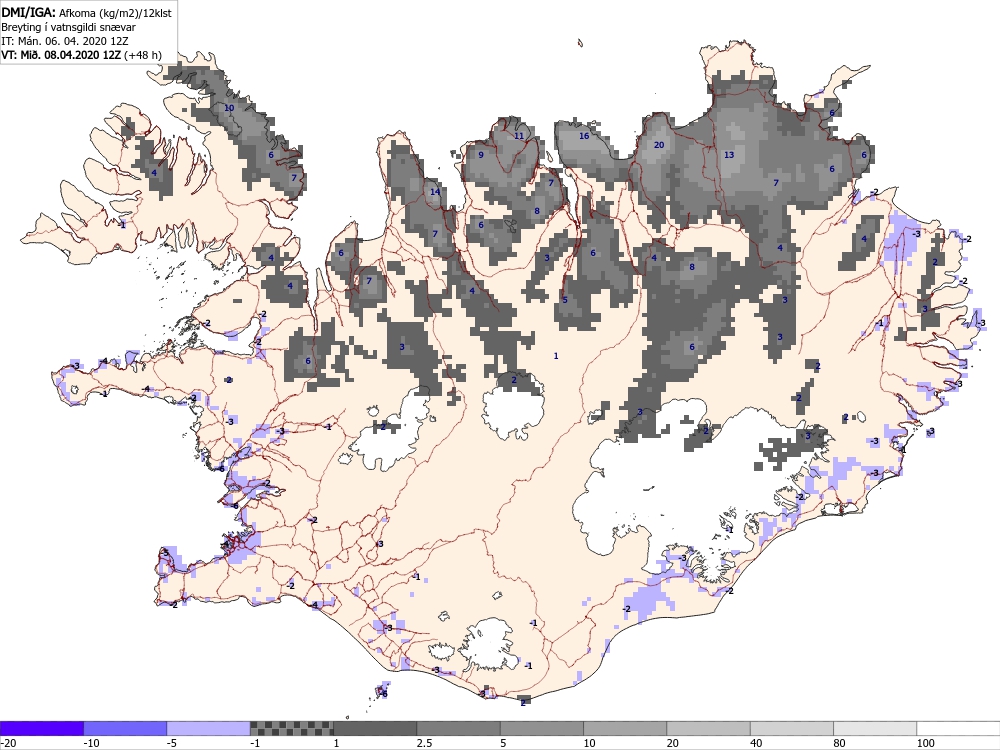
Task: Select the '-5' legend scale label
Action: click(x=172, y=743)
